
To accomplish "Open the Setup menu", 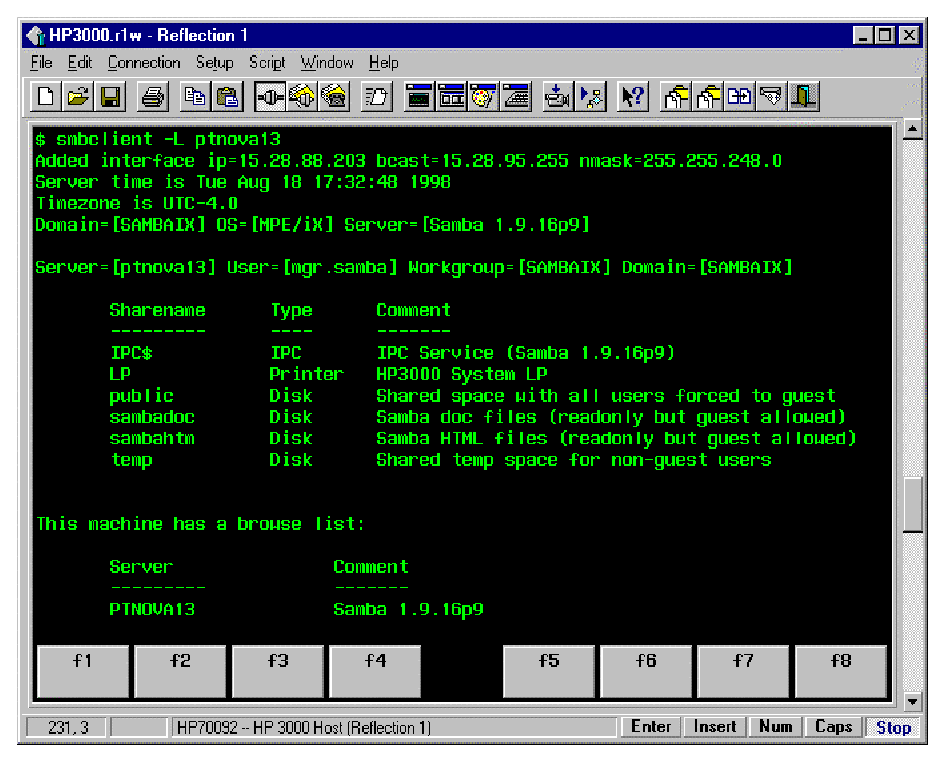I will tap(214, 63).
